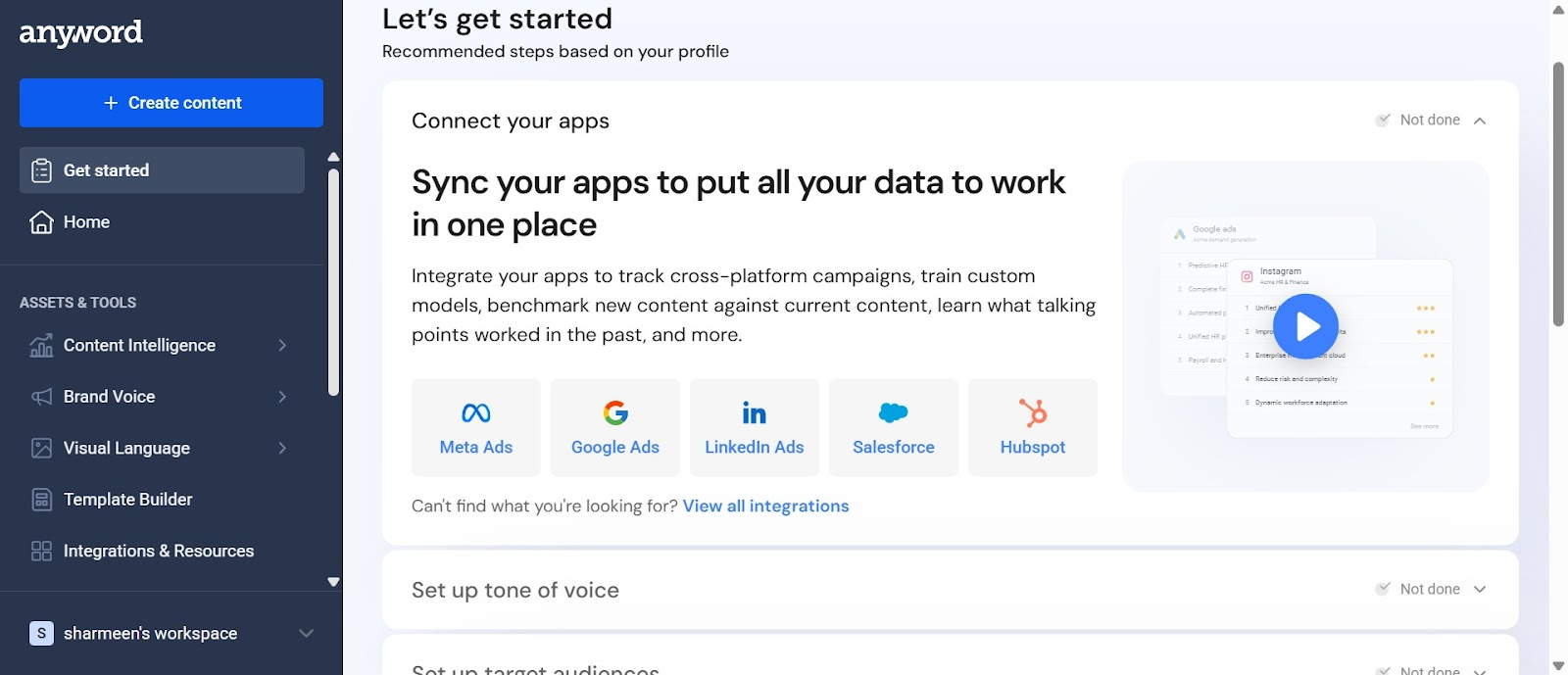1568x675 pixels.
Task: Click the Get started clipboard icon
Action: click(41, 170)
